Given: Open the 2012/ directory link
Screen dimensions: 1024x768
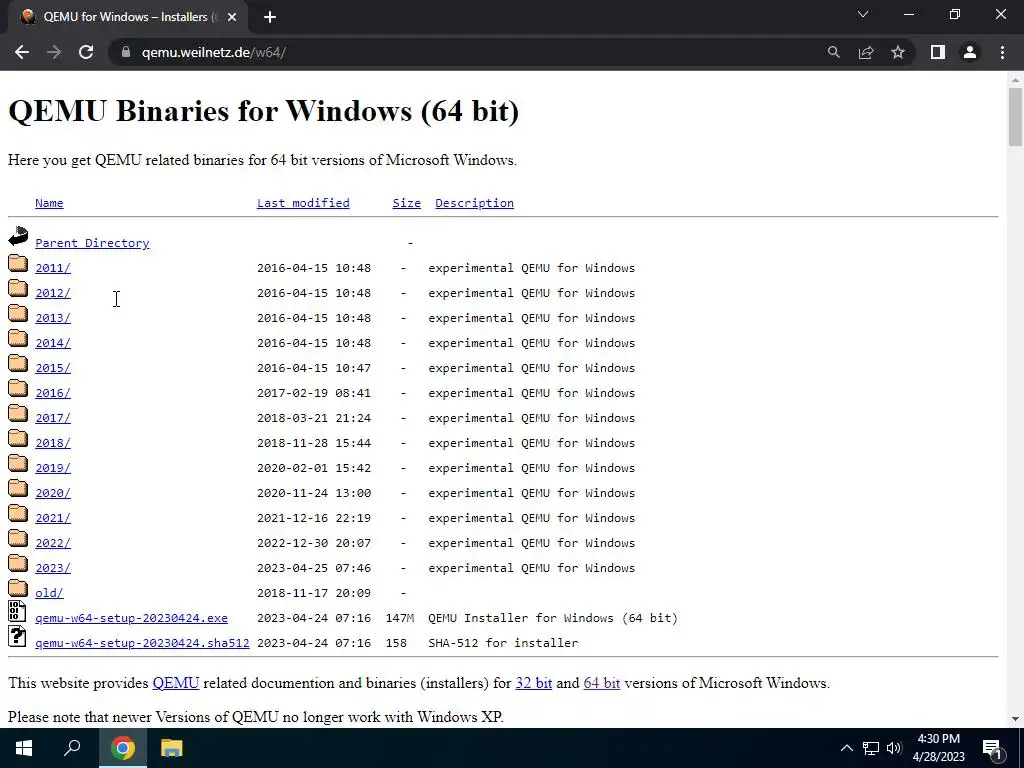Looking at the screenshot, I should tap(53, 293).
